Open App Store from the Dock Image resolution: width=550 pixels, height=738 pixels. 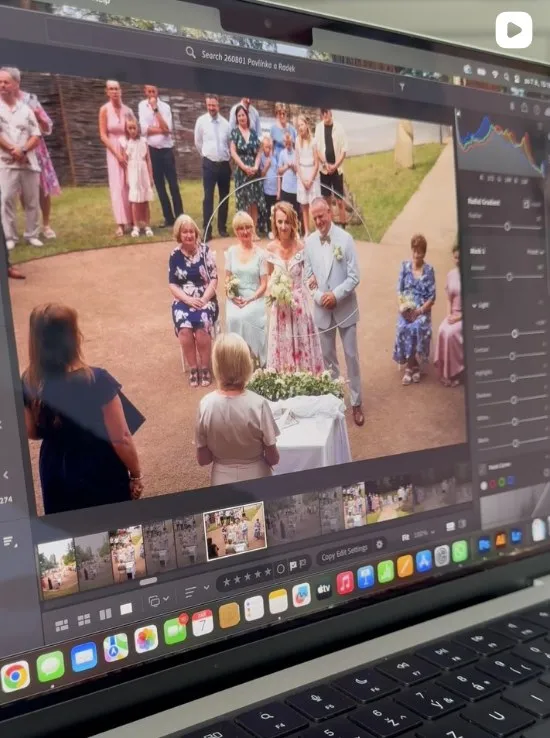(x=424, y=562)
